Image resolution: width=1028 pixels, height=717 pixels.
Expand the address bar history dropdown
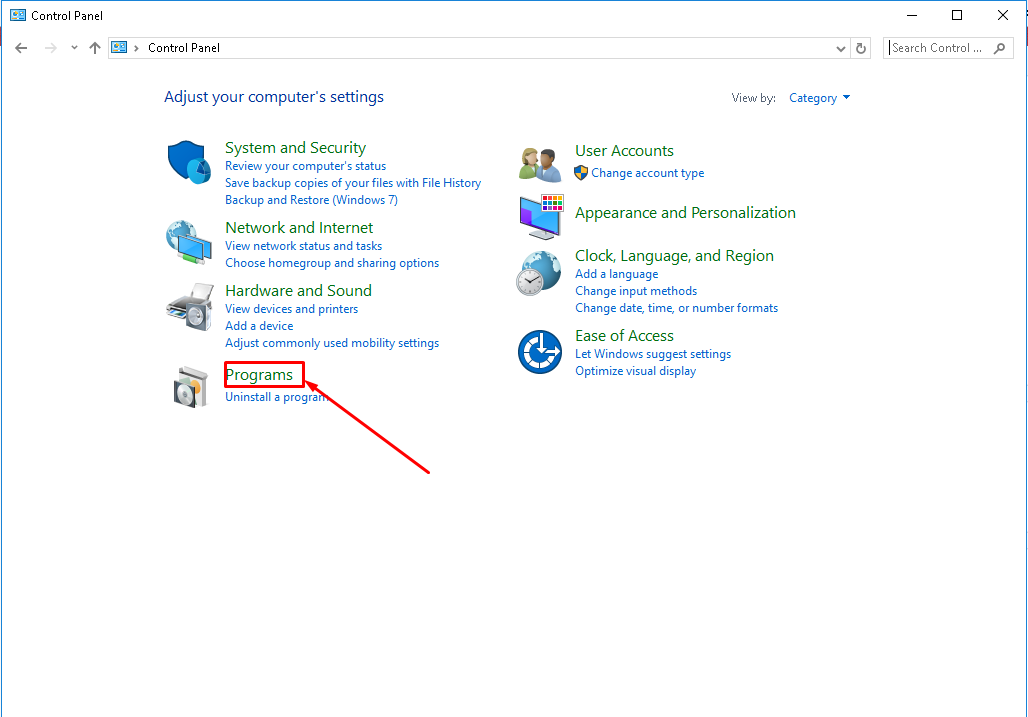coord(840,48)
